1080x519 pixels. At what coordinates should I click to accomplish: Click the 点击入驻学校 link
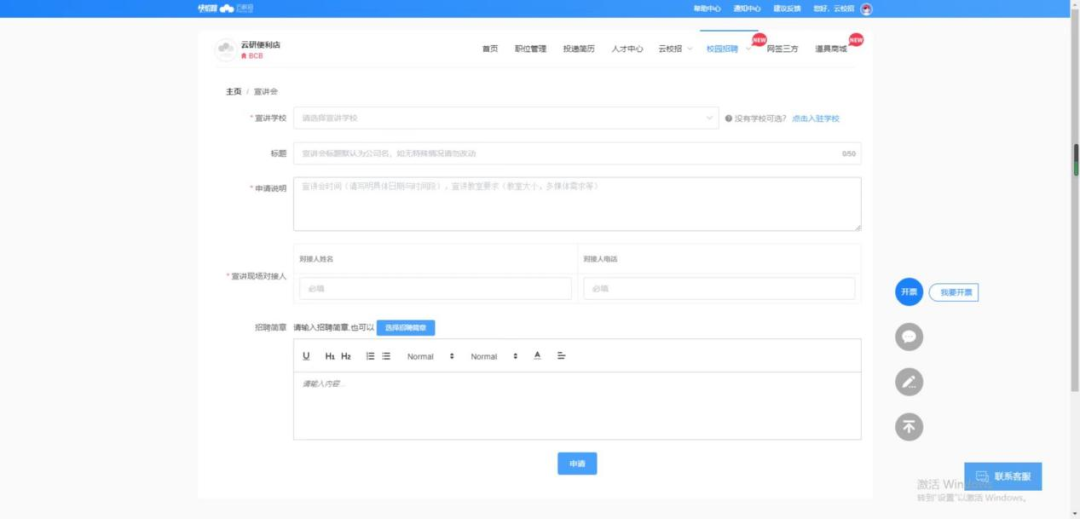point(815,118)
